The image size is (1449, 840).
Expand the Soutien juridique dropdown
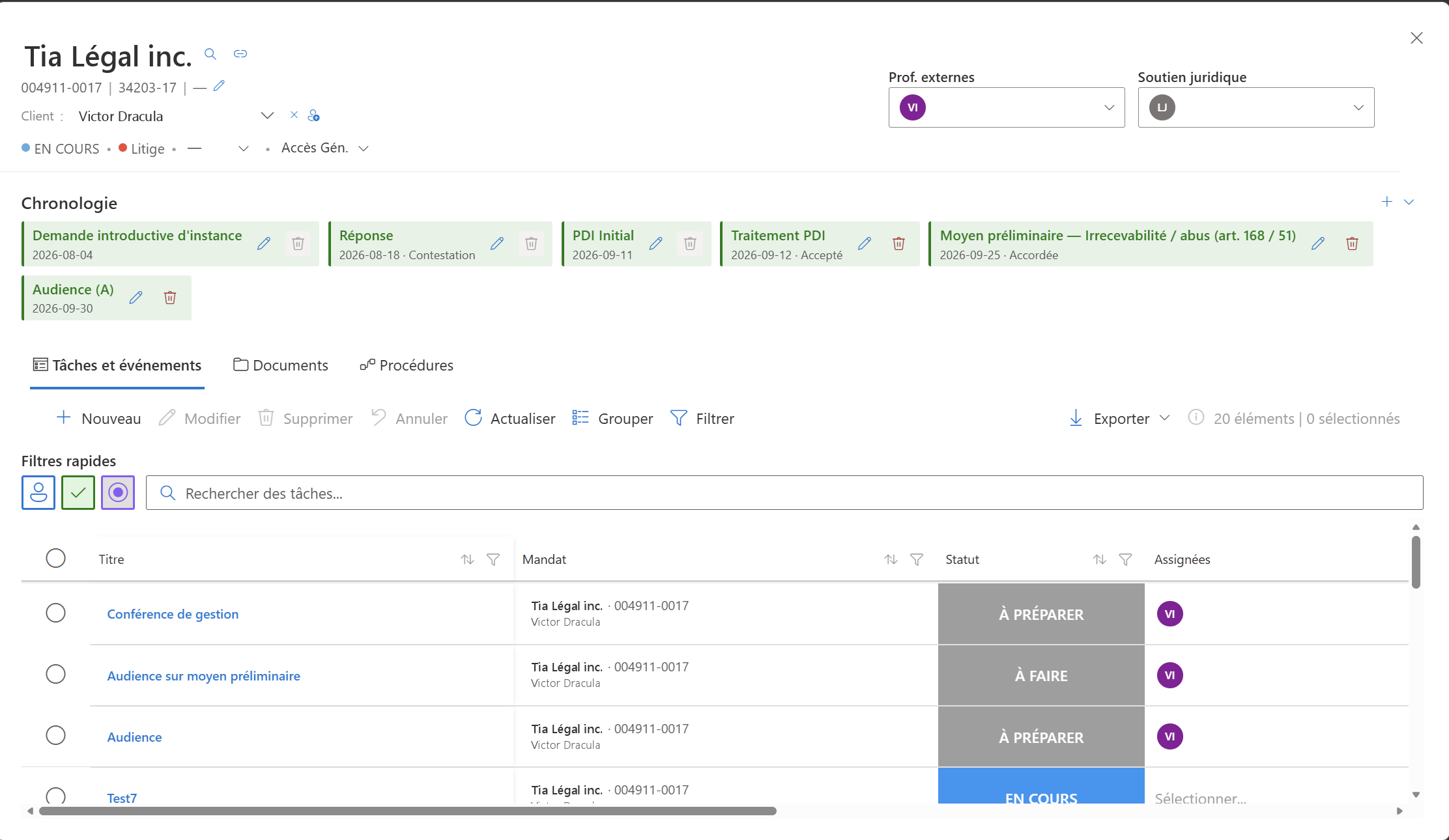point(1256,107)
